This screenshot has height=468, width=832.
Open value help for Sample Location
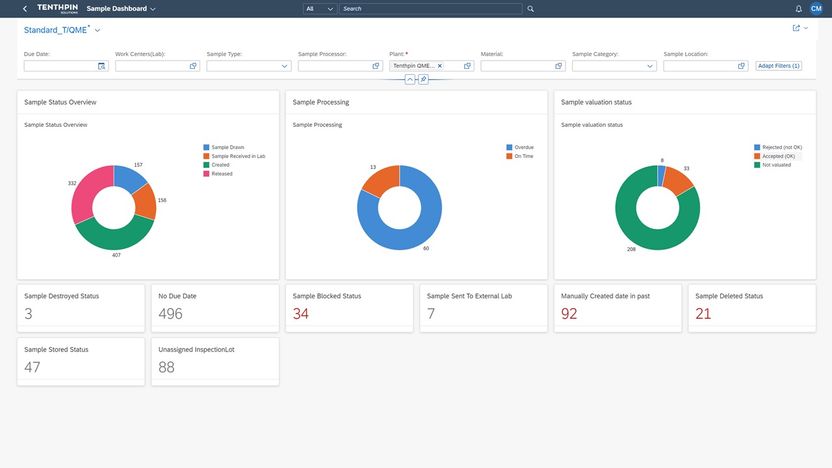coord(741,66)
